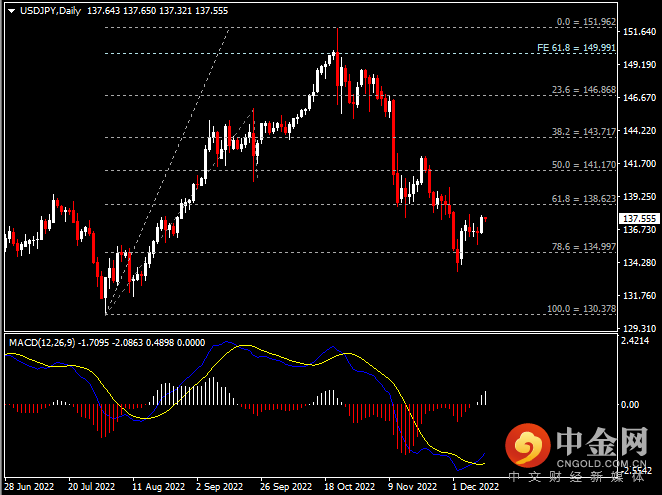Image resolution: width=662 pixels, height=495 pixels.
Task: Click the 中金网 Chinese watermark text
Action: click(600, 440)
